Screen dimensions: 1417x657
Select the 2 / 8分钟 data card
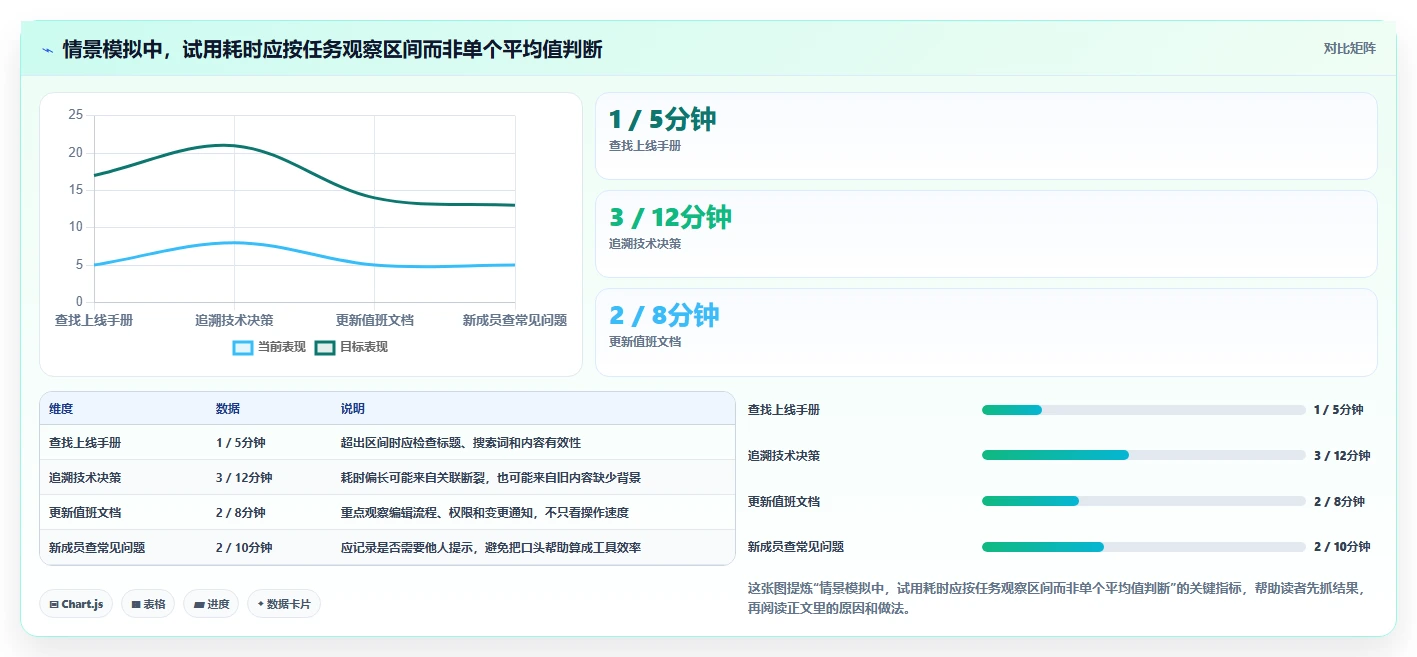click(986, 332)
